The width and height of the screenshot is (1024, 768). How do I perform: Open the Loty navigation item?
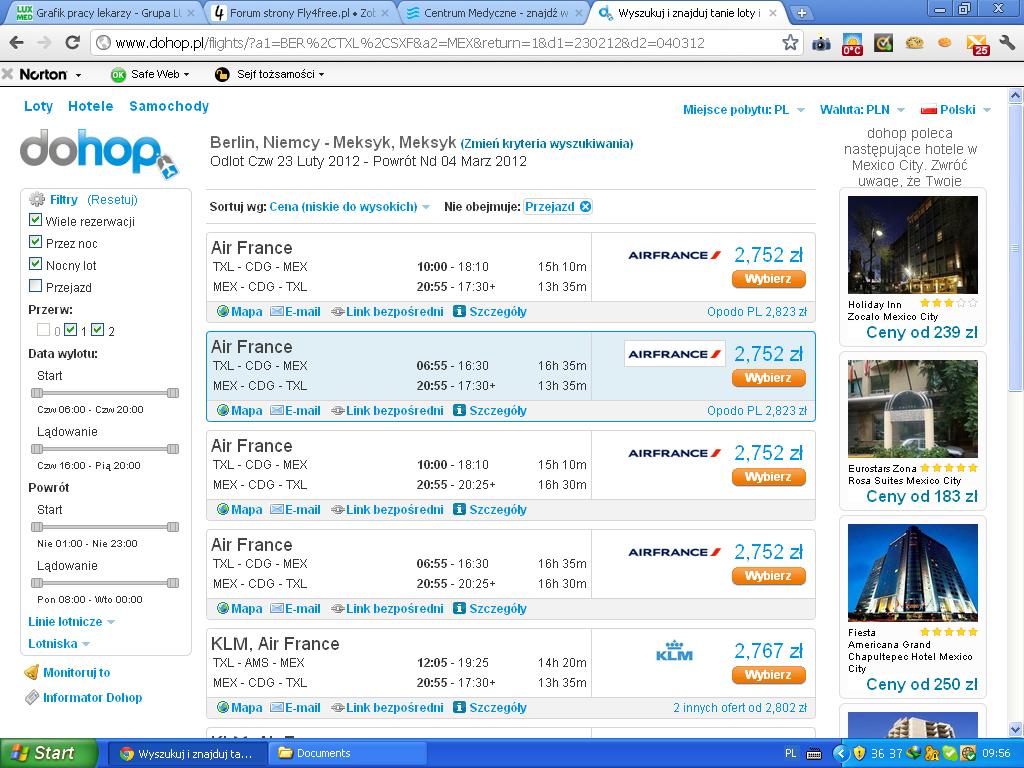click(39, 106)
